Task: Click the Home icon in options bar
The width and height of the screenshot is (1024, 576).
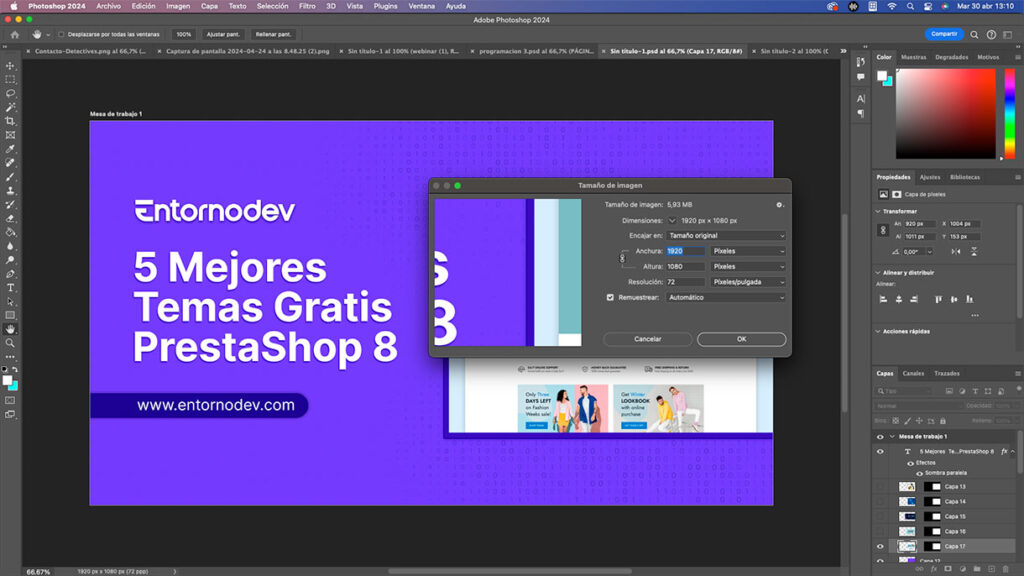Action: click(x=15, y=34)
